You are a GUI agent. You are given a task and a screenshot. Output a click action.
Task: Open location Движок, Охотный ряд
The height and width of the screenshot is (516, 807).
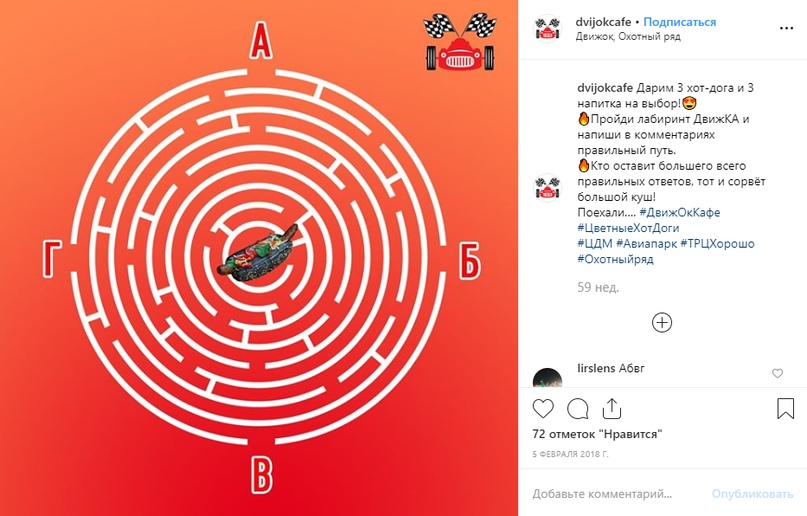[x=628, y=37]
